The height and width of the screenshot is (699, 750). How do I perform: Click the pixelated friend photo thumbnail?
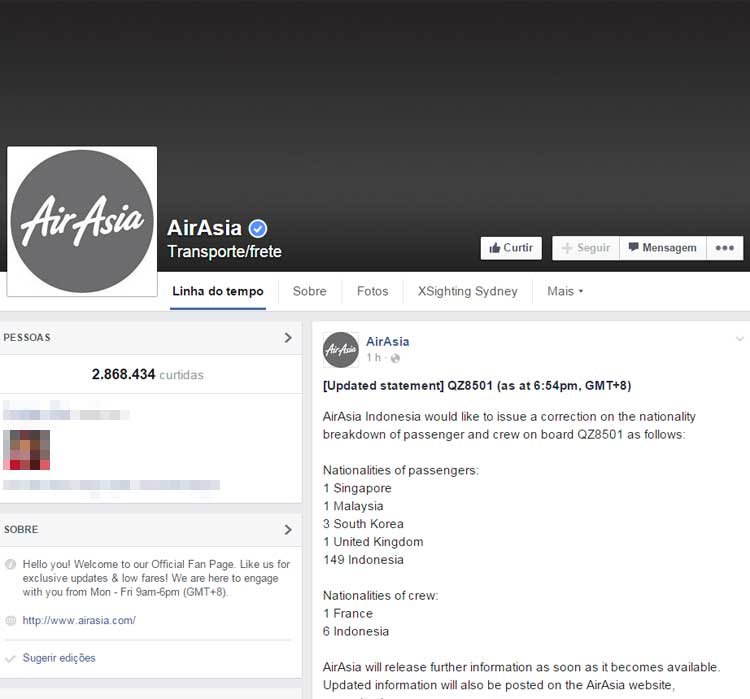(x=26, y=450)
